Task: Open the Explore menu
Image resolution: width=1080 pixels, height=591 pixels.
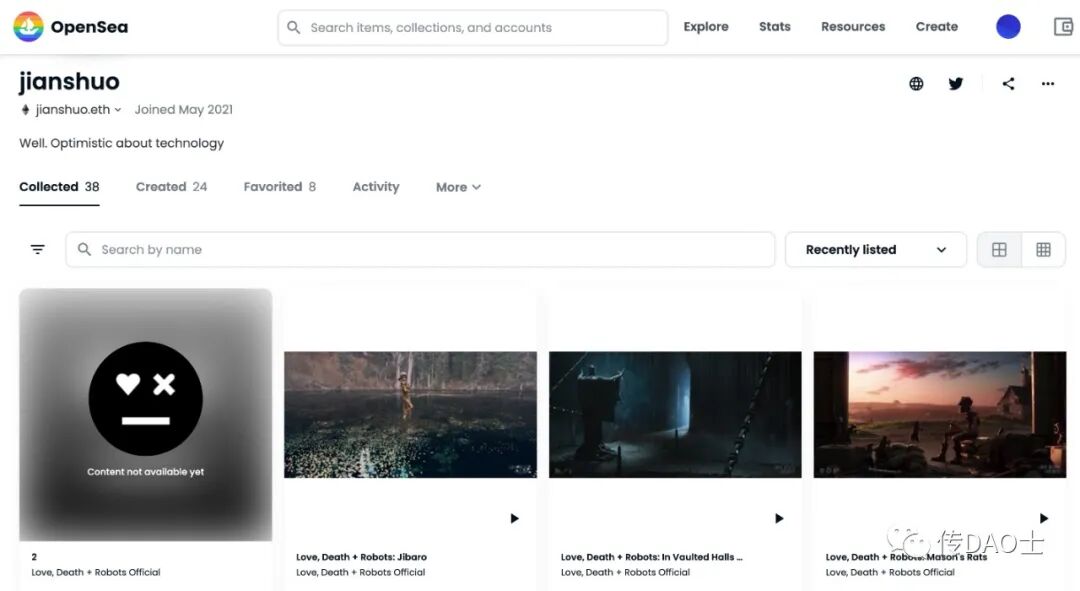Action: click(705, 27)
